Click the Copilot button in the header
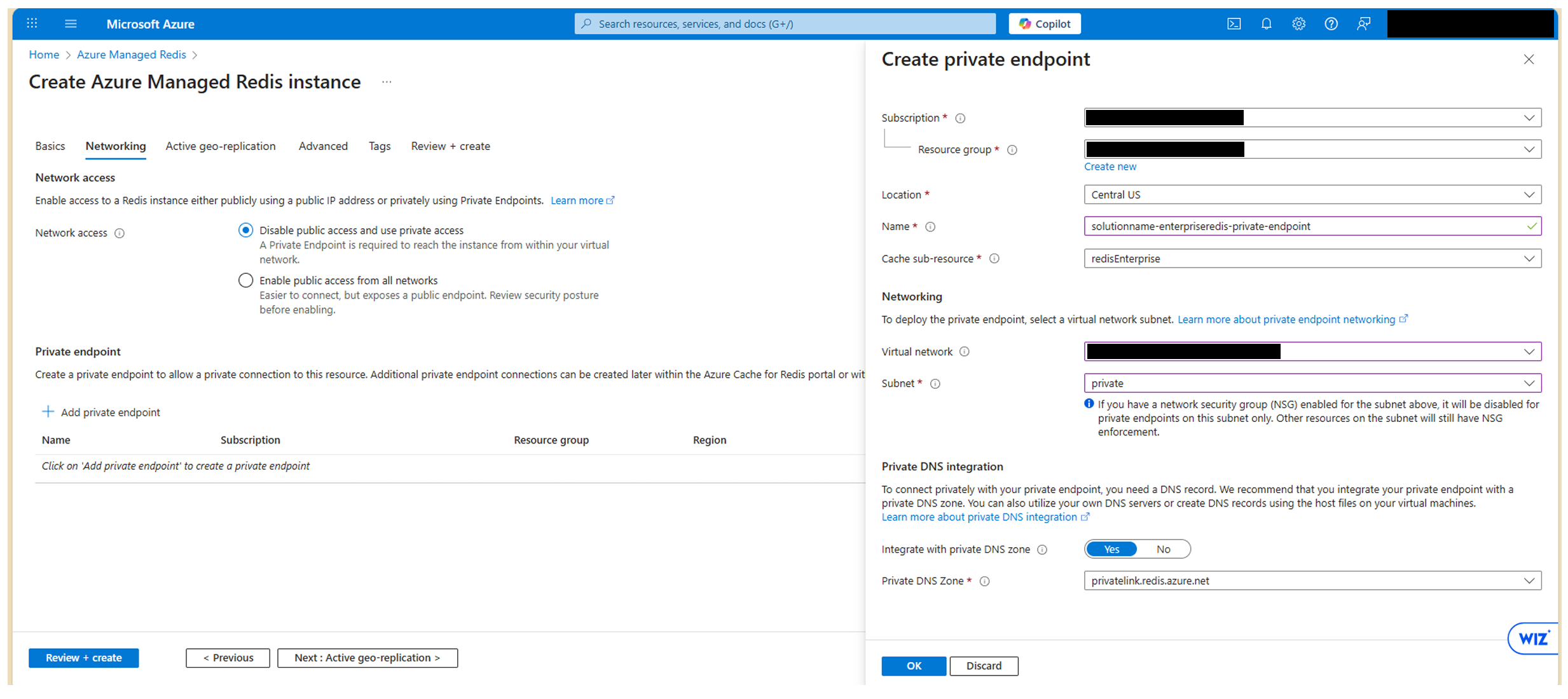Viewport: 1568px width, 699px height. click(1045, 24)
